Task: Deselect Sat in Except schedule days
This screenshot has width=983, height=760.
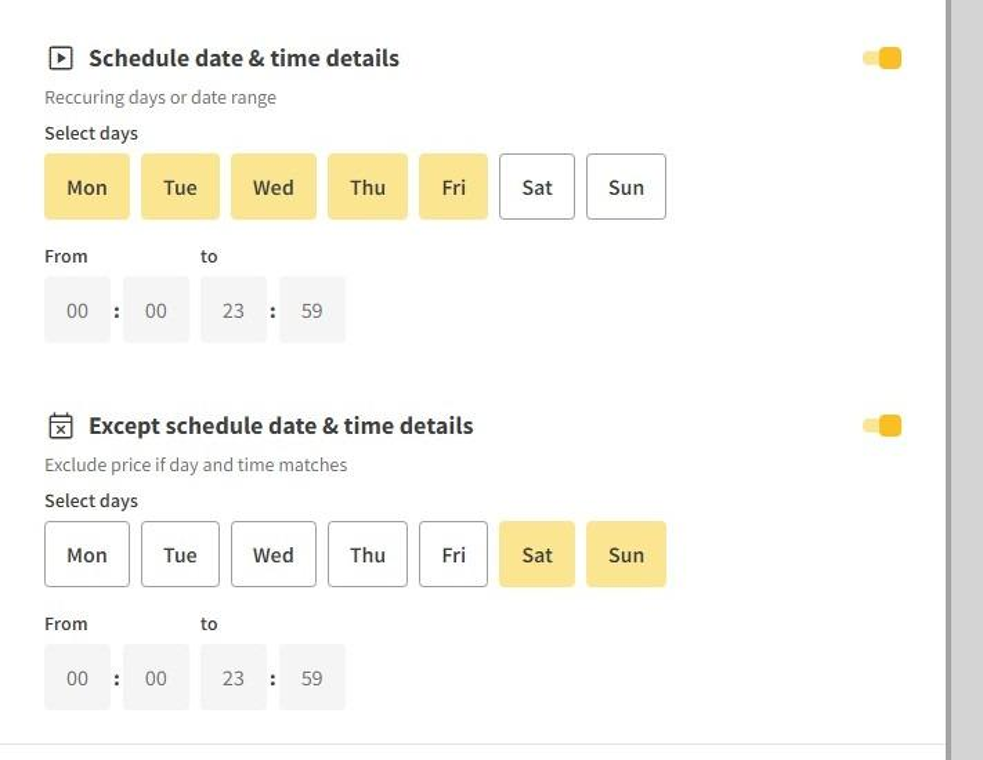Action: point(537,554)
